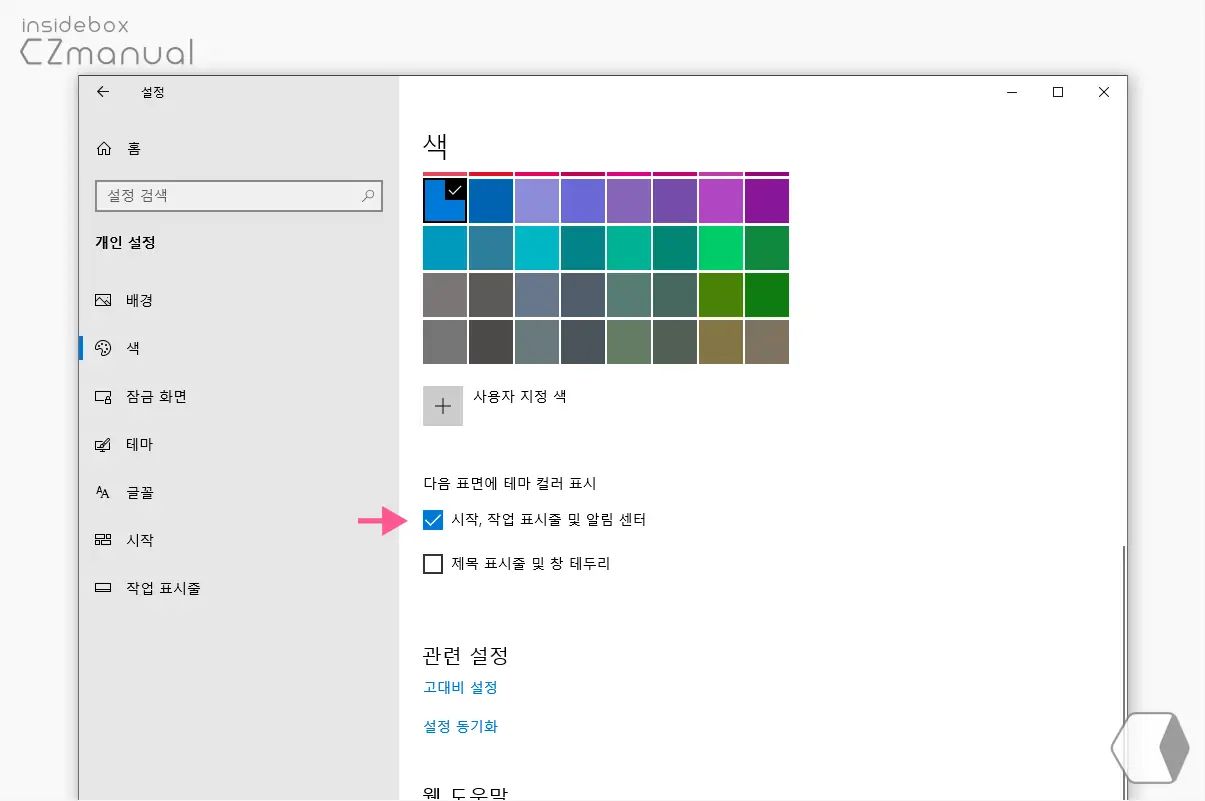Click the 사용자 지정 색 label
Screen dimensions: 1205x801
520,396
